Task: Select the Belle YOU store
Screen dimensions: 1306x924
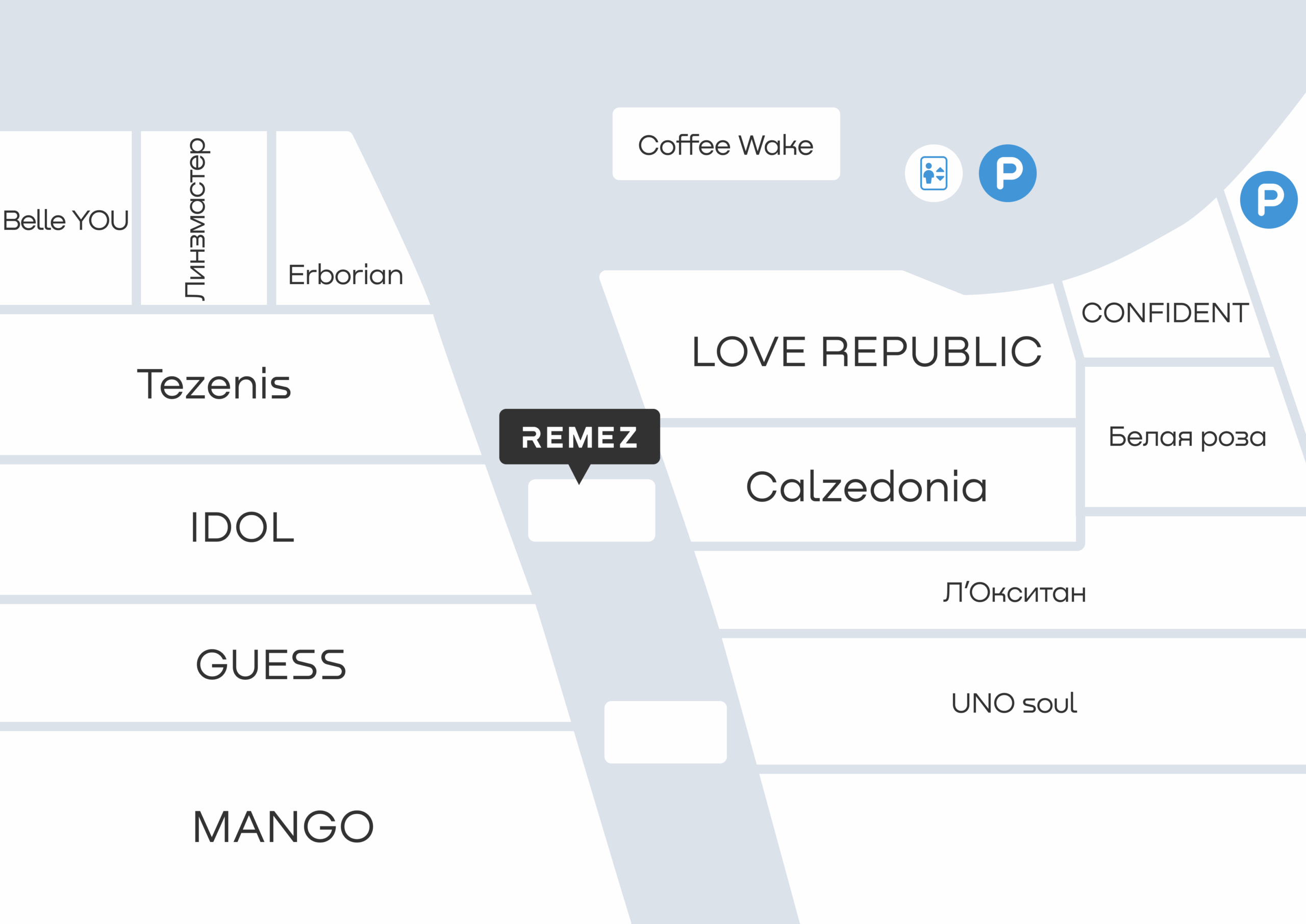Action: (65, 218)
